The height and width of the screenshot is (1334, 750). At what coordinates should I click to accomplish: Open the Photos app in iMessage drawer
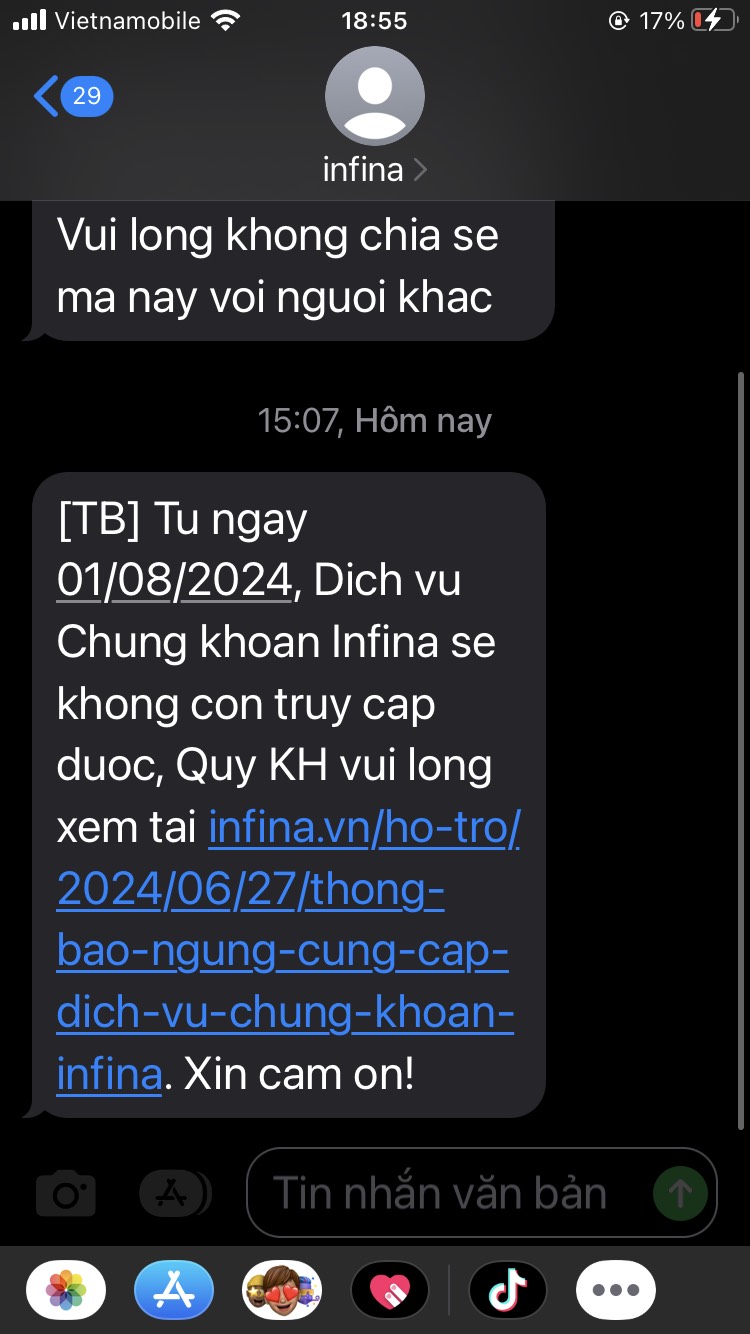(66, 1290)
